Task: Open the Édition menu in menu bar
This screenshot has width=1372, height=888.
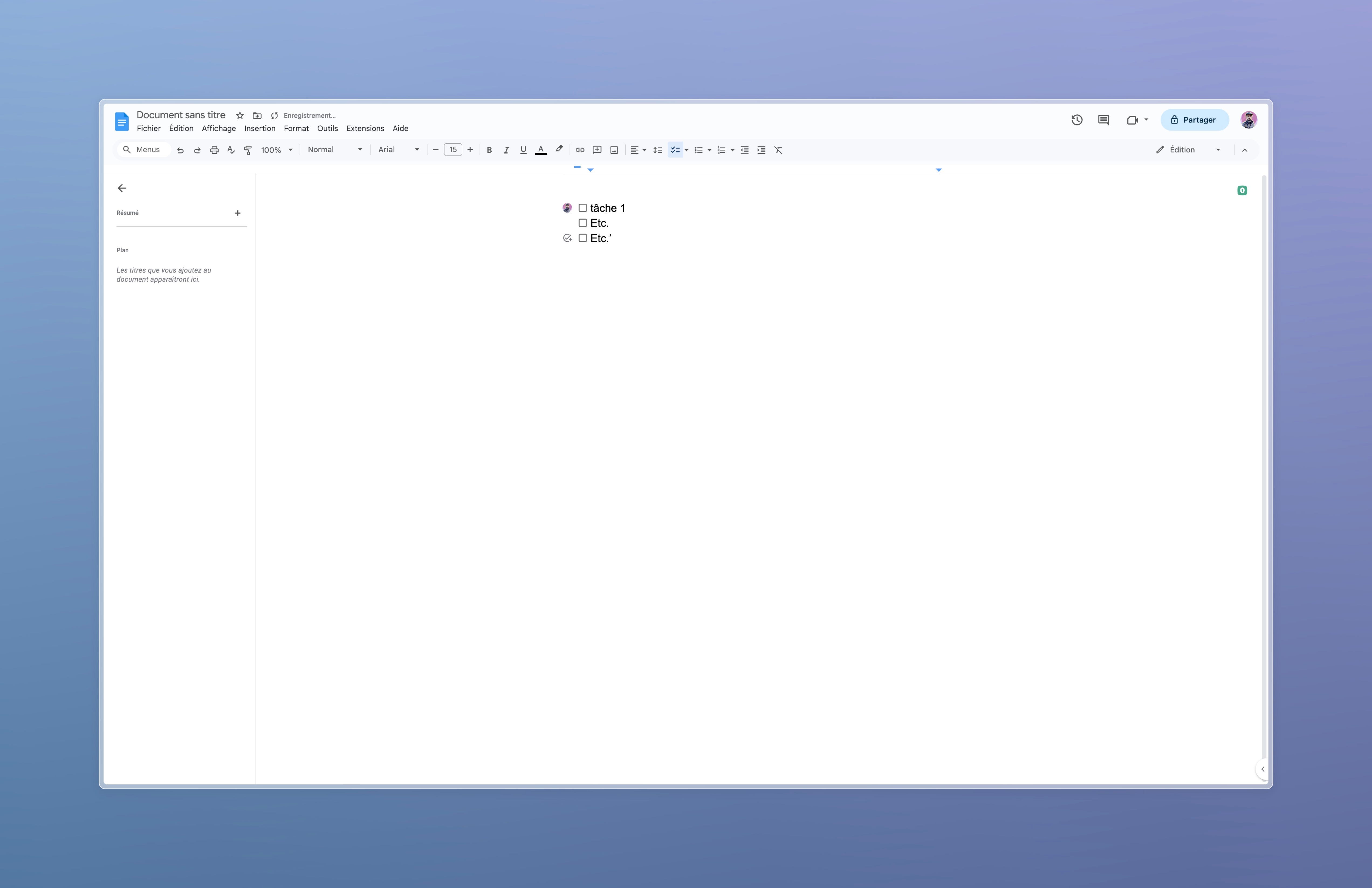Action: pos(181,129)
